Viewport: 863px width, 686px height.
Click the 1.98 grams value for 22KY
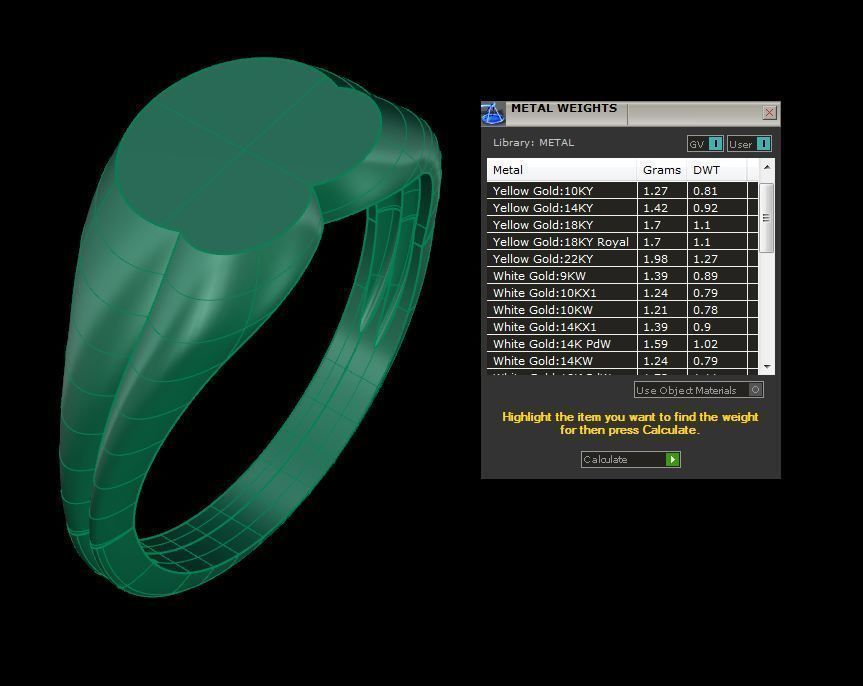(656, 259)
